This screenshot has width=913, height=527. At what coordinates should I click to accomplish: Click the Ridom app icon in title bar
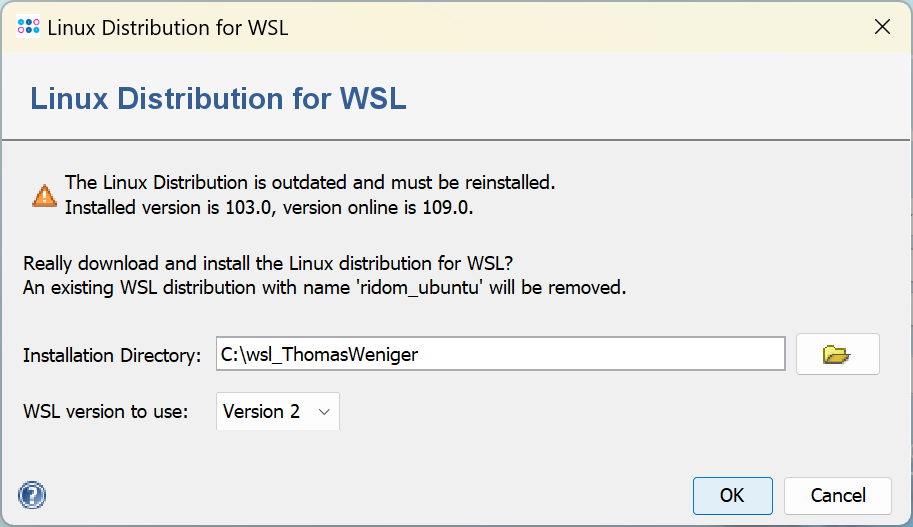[29, 27]
